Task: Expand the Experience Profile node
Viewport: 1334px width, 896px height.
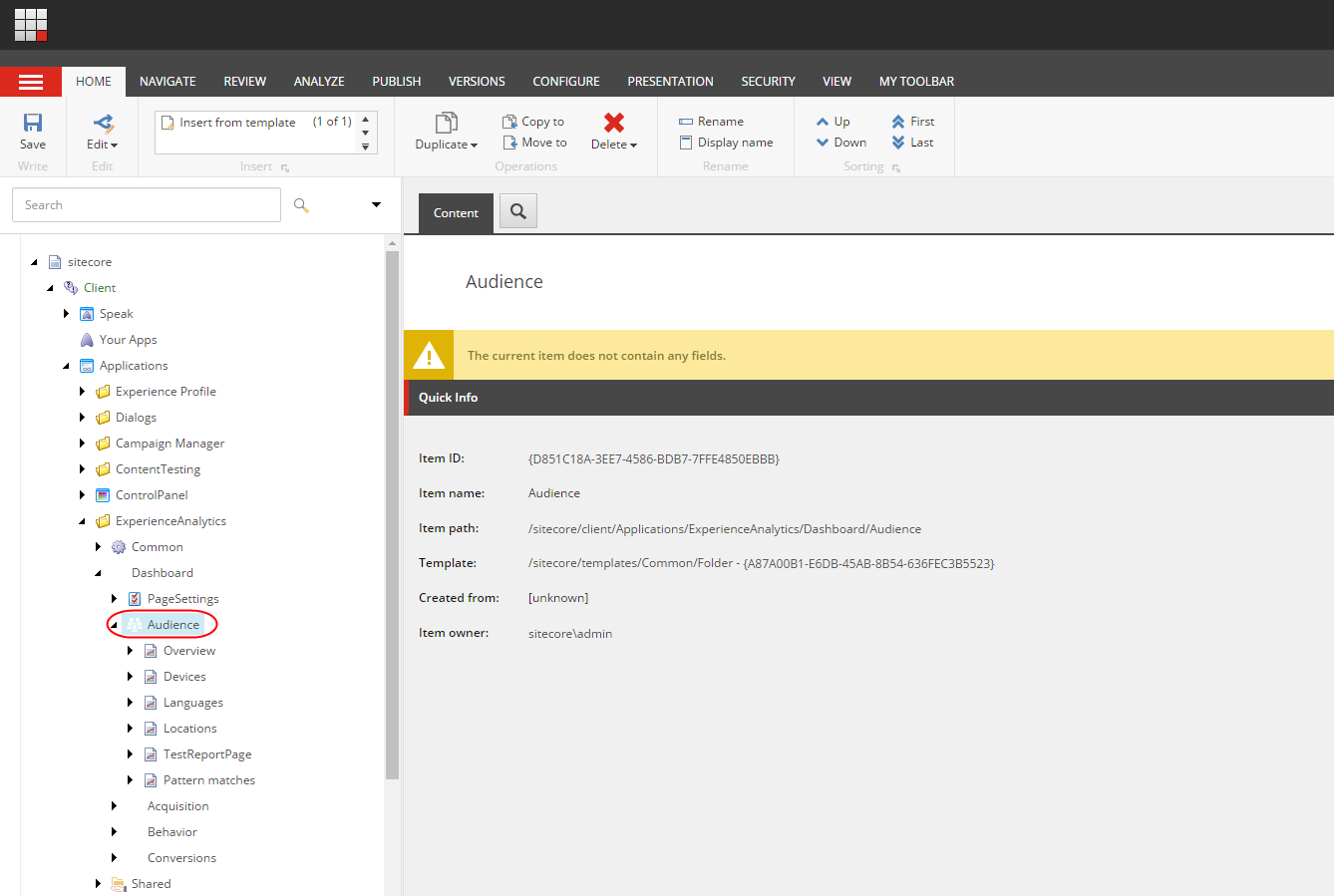Action: point(82,392)
